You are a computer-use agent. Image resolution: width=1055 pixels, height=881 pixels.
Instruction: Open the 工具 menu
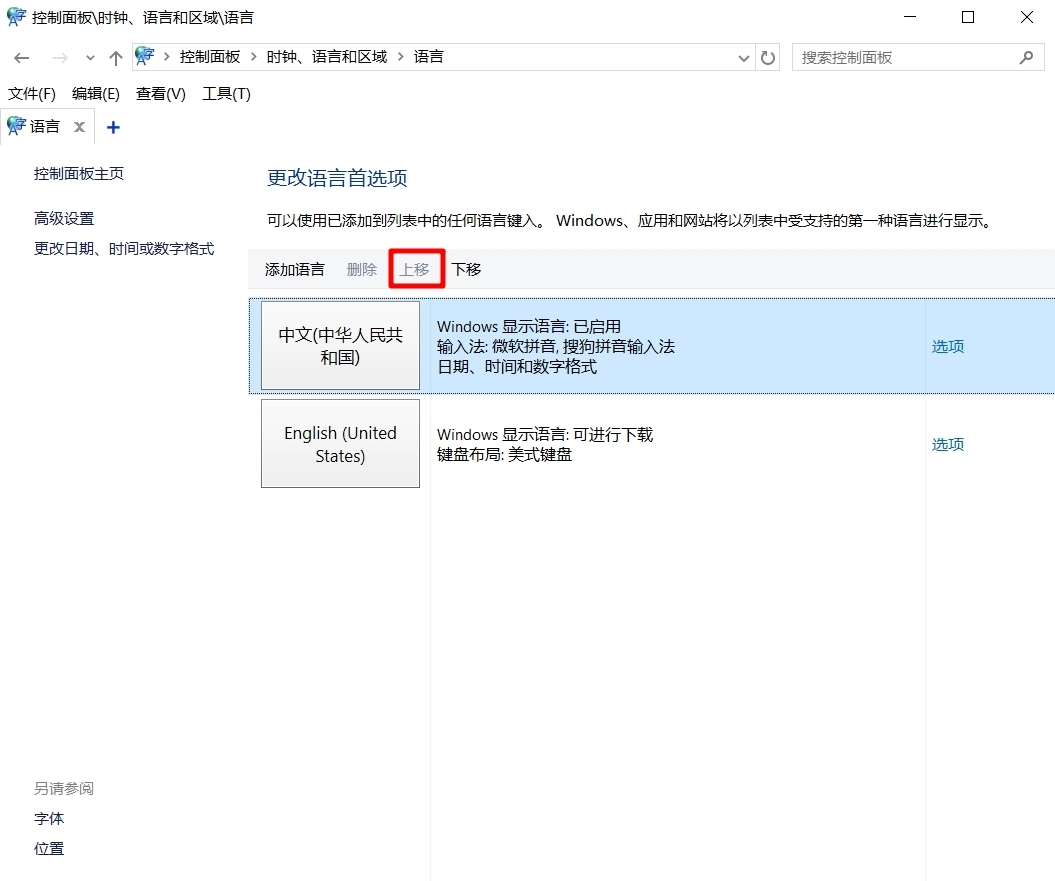[x=224, y=93]
